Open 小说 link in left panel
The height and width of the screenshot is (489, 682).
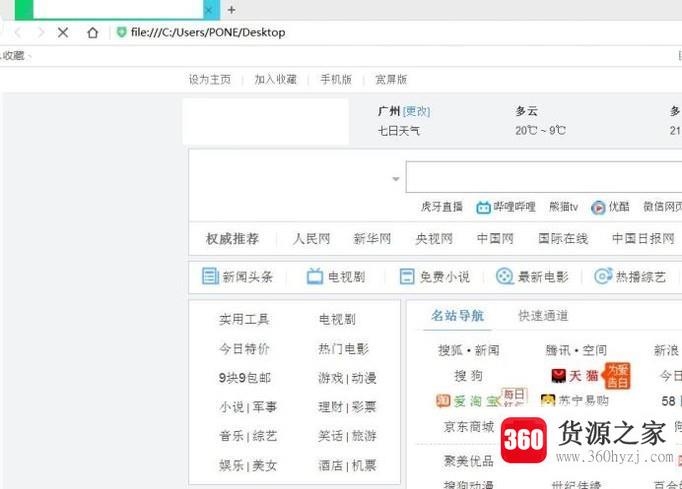(232, 407)
